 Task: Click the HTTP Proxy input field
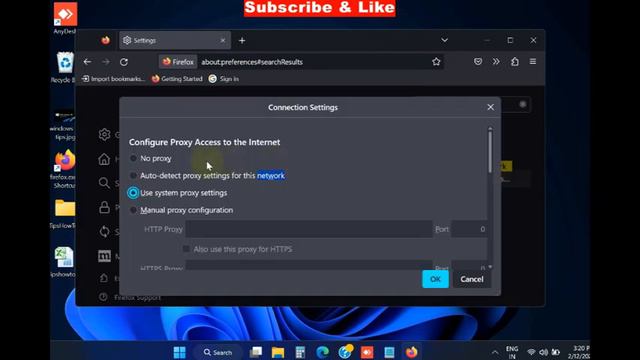tap(309, 229)
